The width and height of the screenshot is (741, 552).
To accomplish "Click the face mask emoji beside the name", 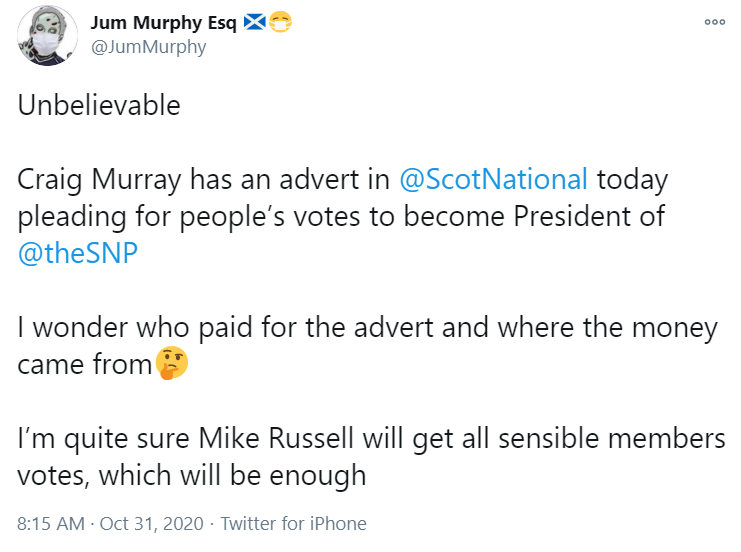I will pyautogui.click(x=280, y=22).
